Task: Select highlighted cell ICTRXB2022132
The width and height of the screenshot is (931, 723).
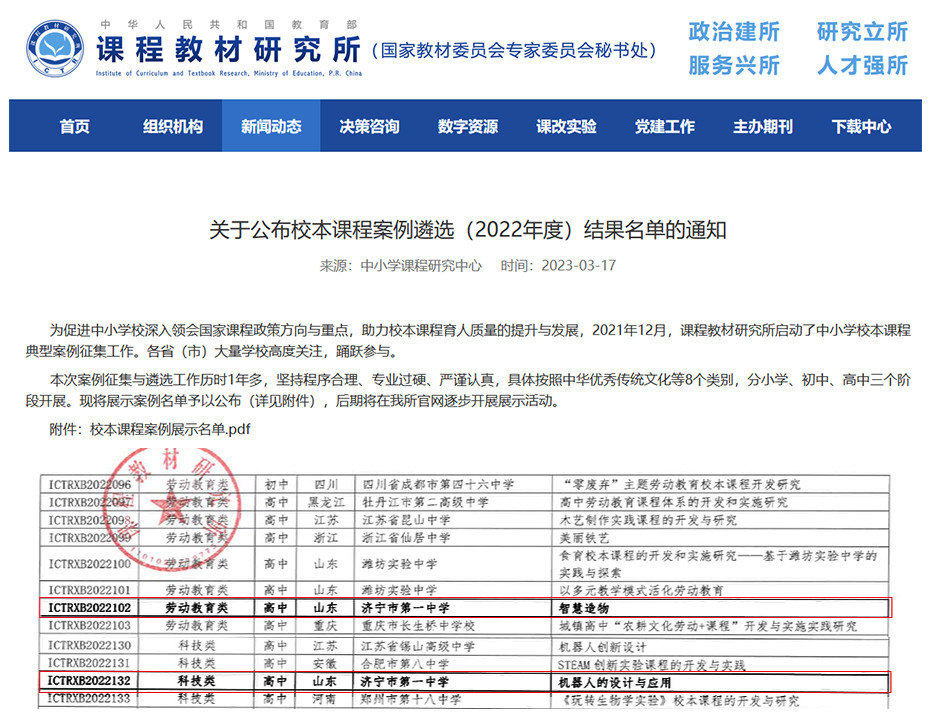Action: (x=90, y=681)
